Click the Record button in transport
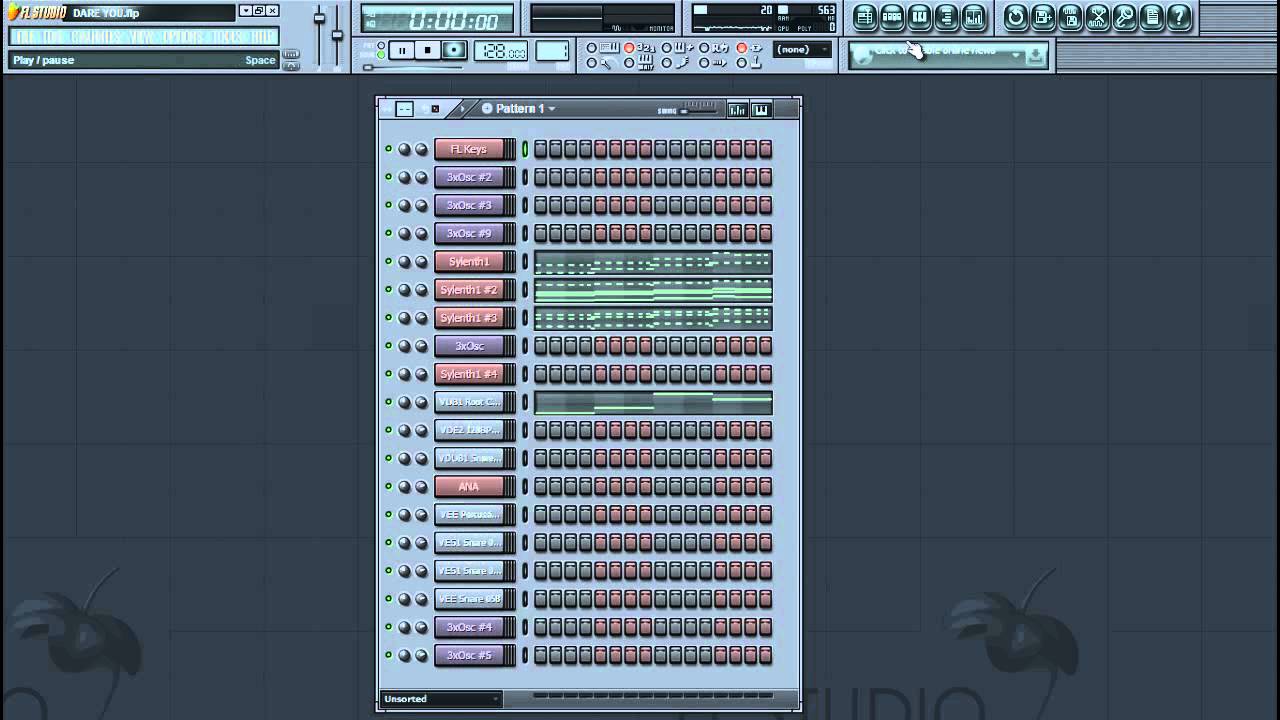This screenshot has height=720, width=1280. [x=454, y=50]
